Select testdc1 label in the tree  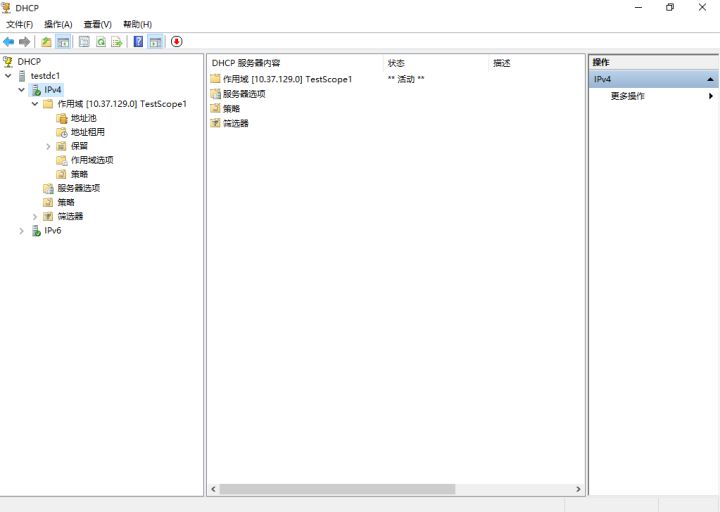[45, 76]
